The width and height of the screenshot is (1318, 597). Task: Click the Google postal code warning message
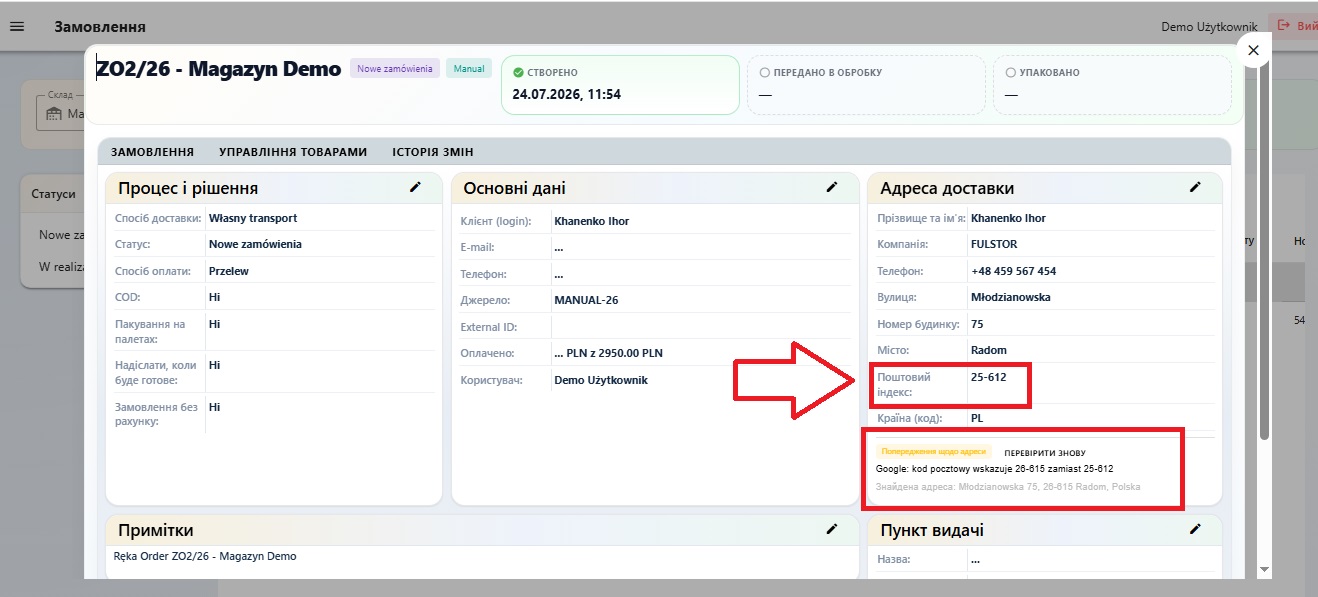[995, 468]
